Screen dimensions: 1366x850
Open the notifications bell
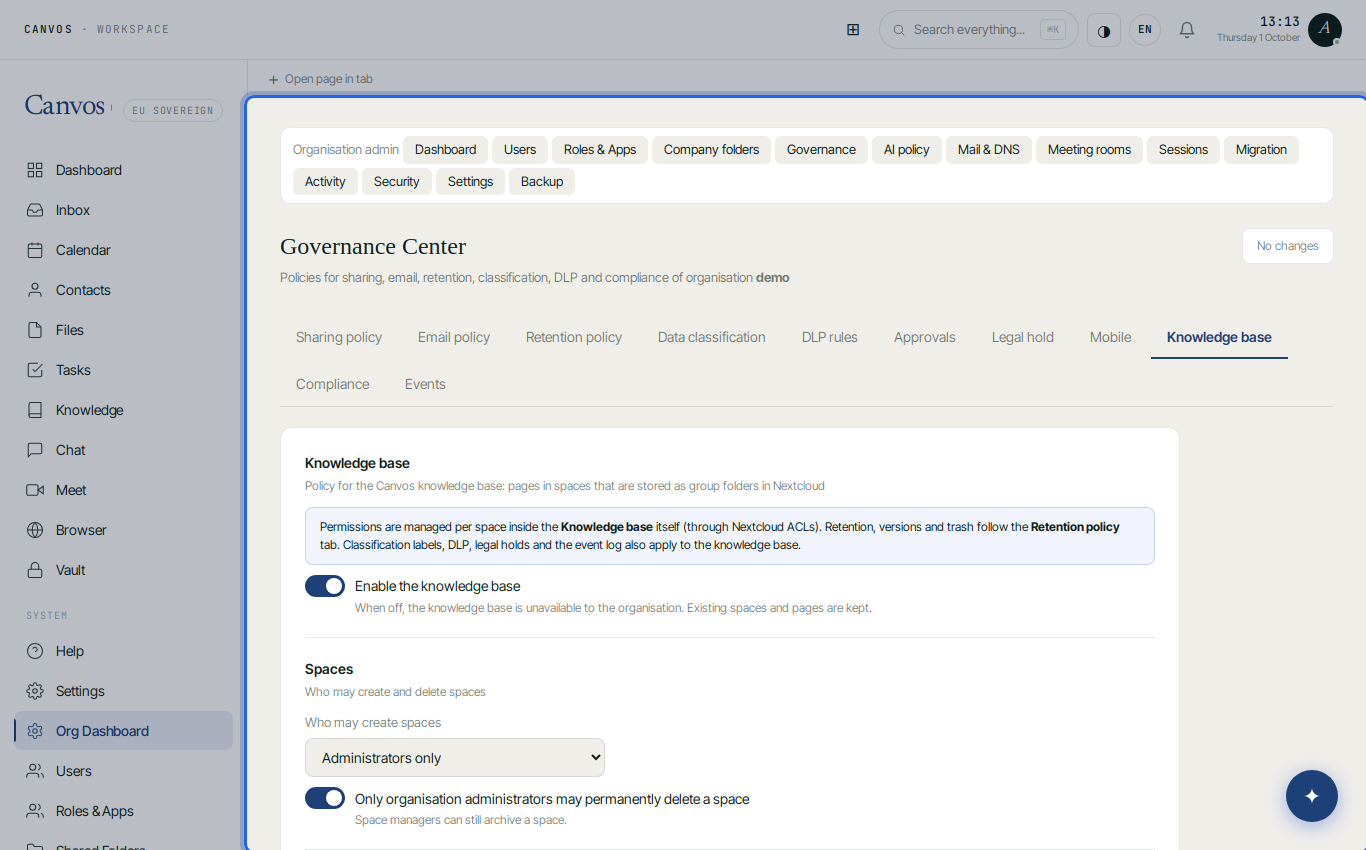click(x=1187, y=30)
